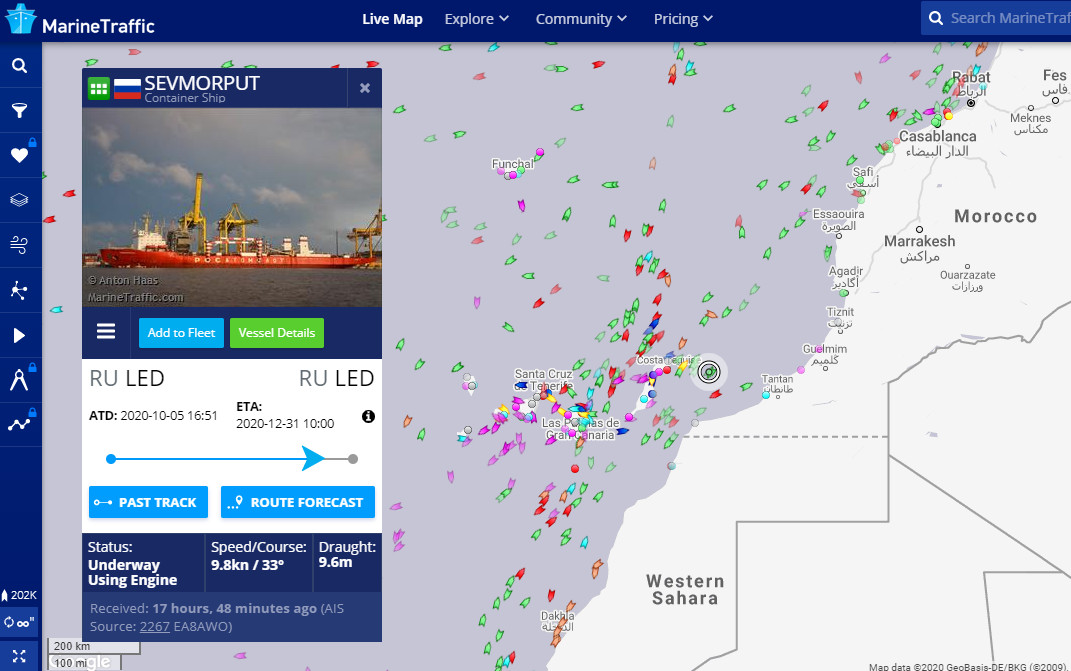Click the header search magnifier icon
The width and height of the screenshot is (1071, 671).
(936, 18)
